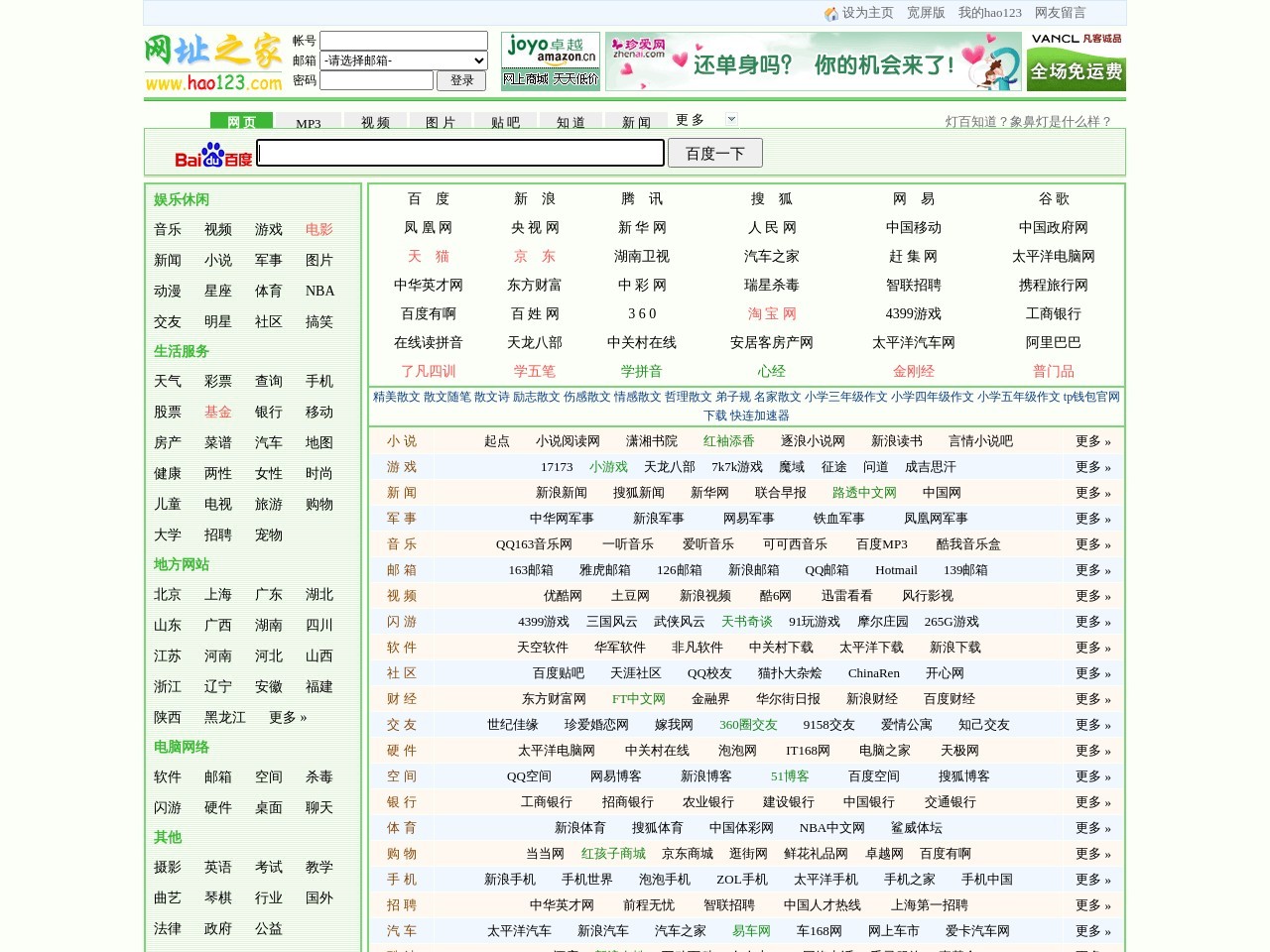This screenshot has width=1270, height=952.
Task: Click the hao123 site logo
Action: point(213,62)
